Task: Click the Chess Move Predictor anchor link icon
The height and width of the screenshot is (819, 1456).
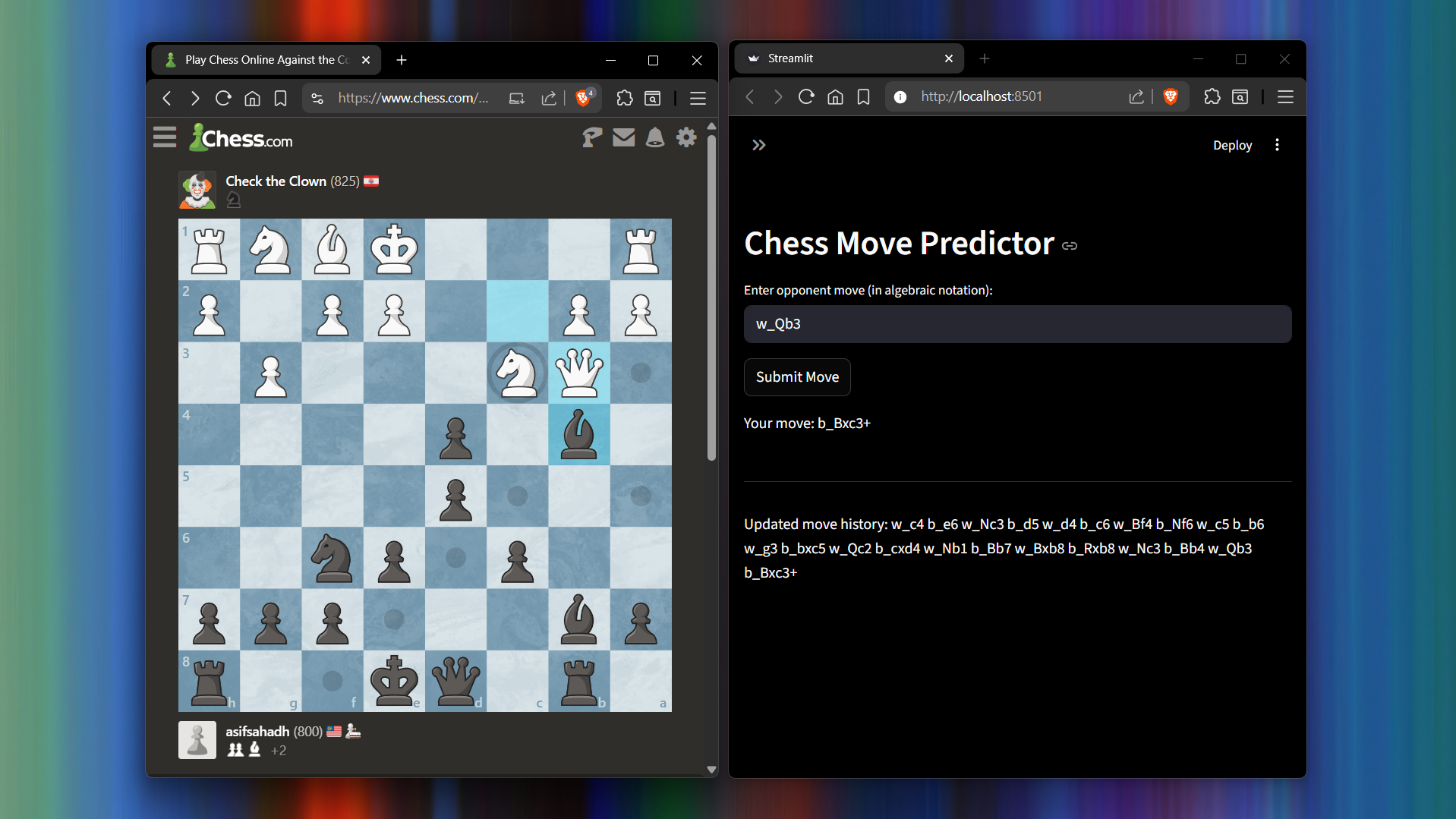Action: point(1070,245)
